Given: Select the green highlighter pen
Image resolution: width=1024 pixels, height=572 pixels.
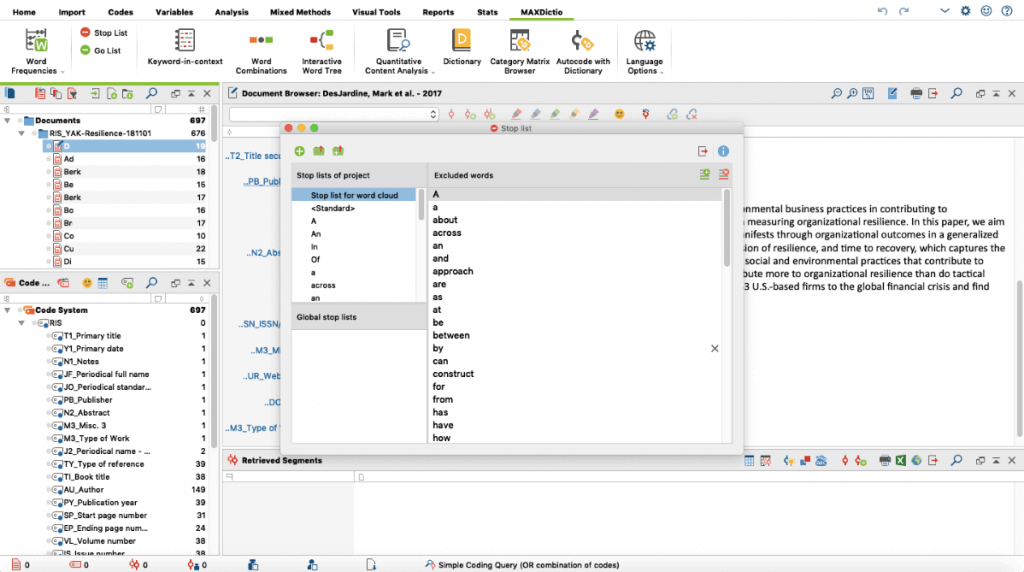Looking at the screenshot, I should point(555,114).
